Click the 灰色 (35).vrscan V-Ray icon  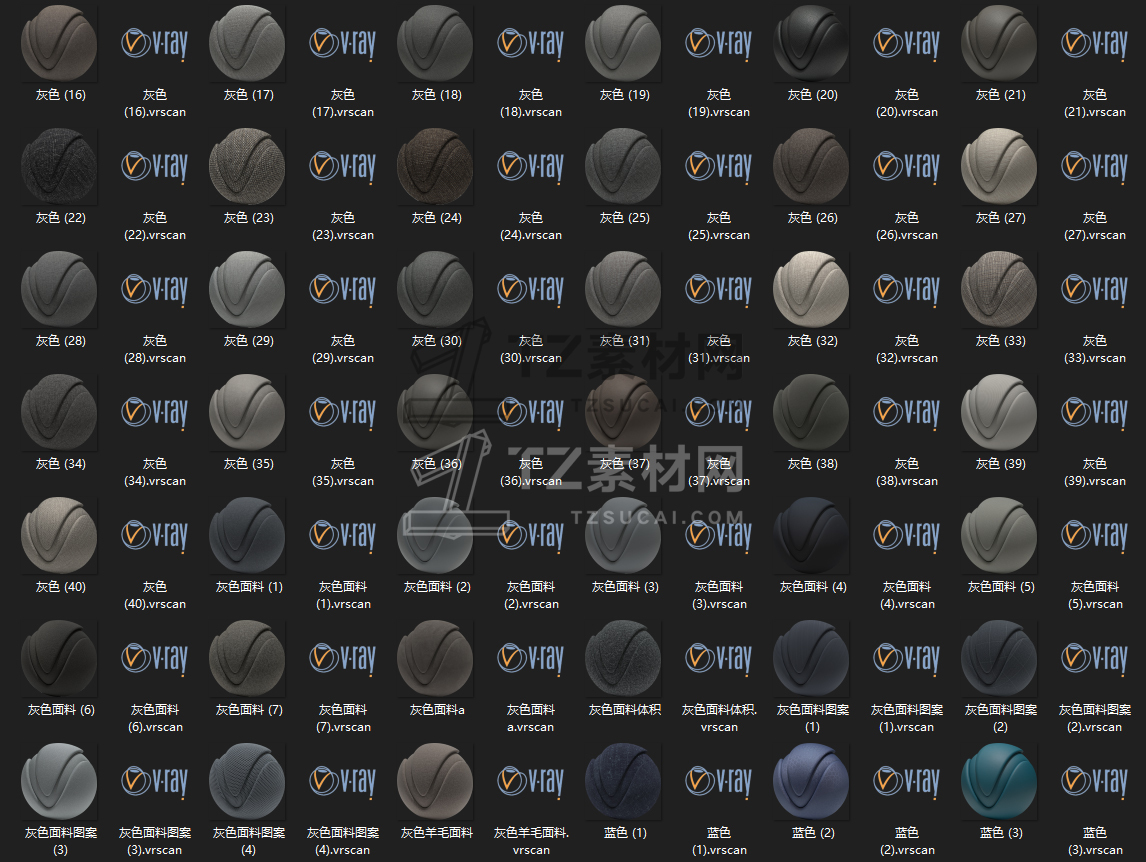342,412
